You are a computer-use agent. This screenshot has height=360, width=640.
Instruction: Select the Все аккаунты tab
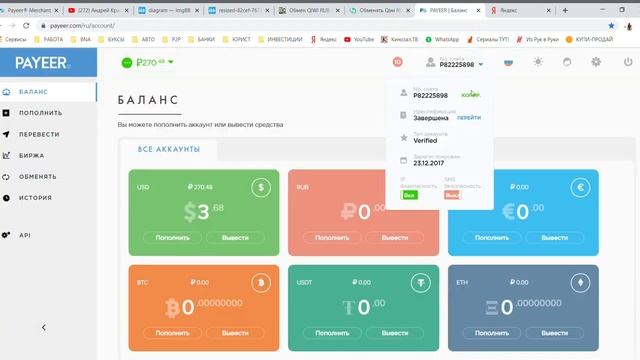coord(169,149)
